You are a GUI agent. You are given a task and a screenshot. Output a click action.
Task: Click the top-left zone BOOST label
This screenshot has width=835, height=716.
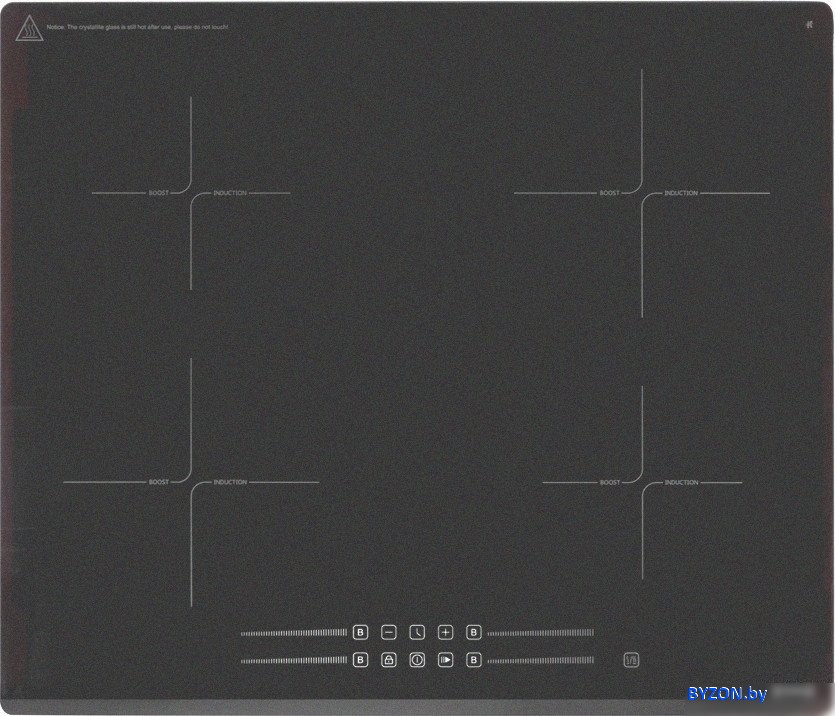[x=159, y=193]
